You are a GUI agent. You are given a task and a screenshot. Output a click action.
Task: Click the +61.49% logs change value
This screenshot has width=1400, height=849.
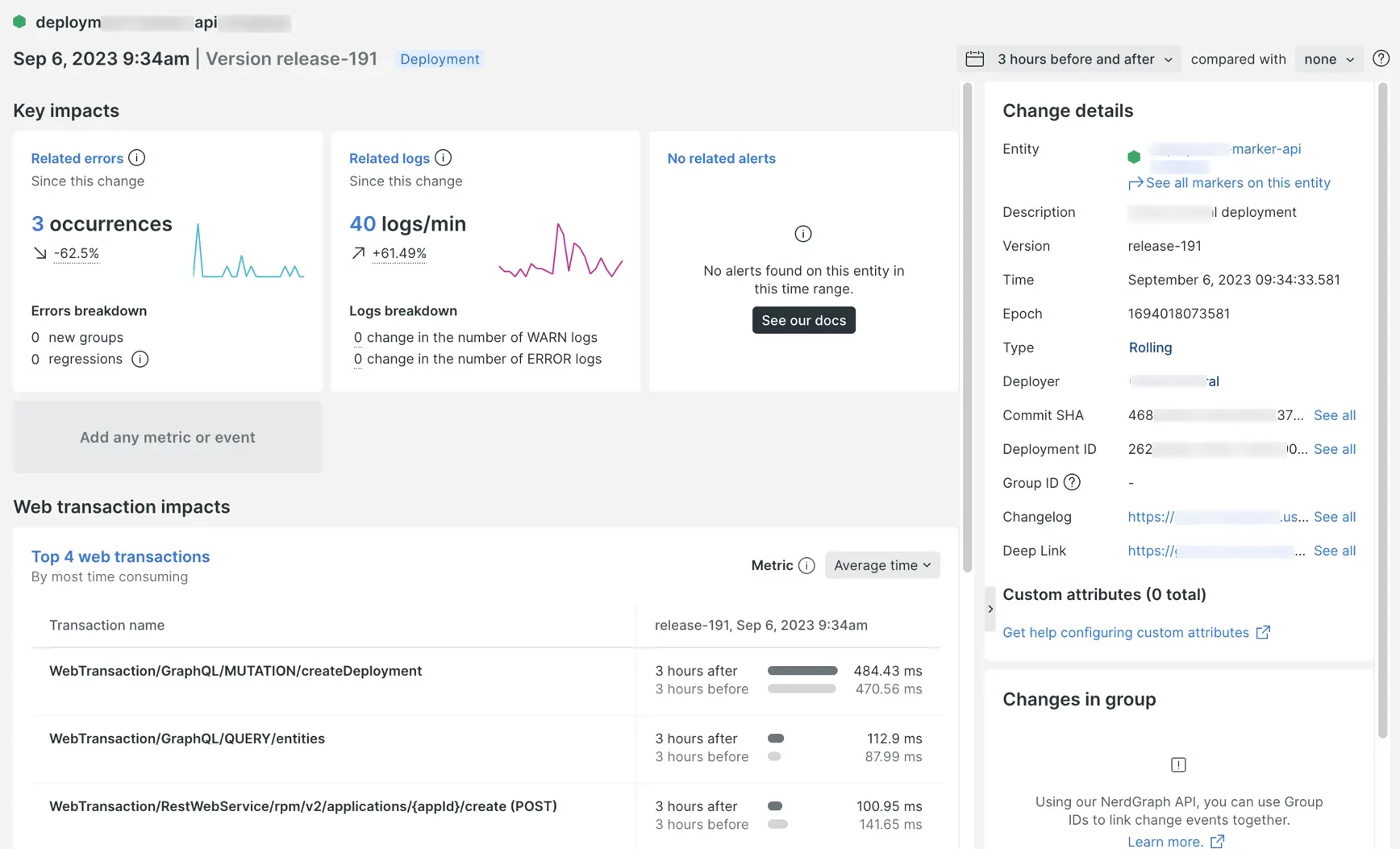coord(399,253)
